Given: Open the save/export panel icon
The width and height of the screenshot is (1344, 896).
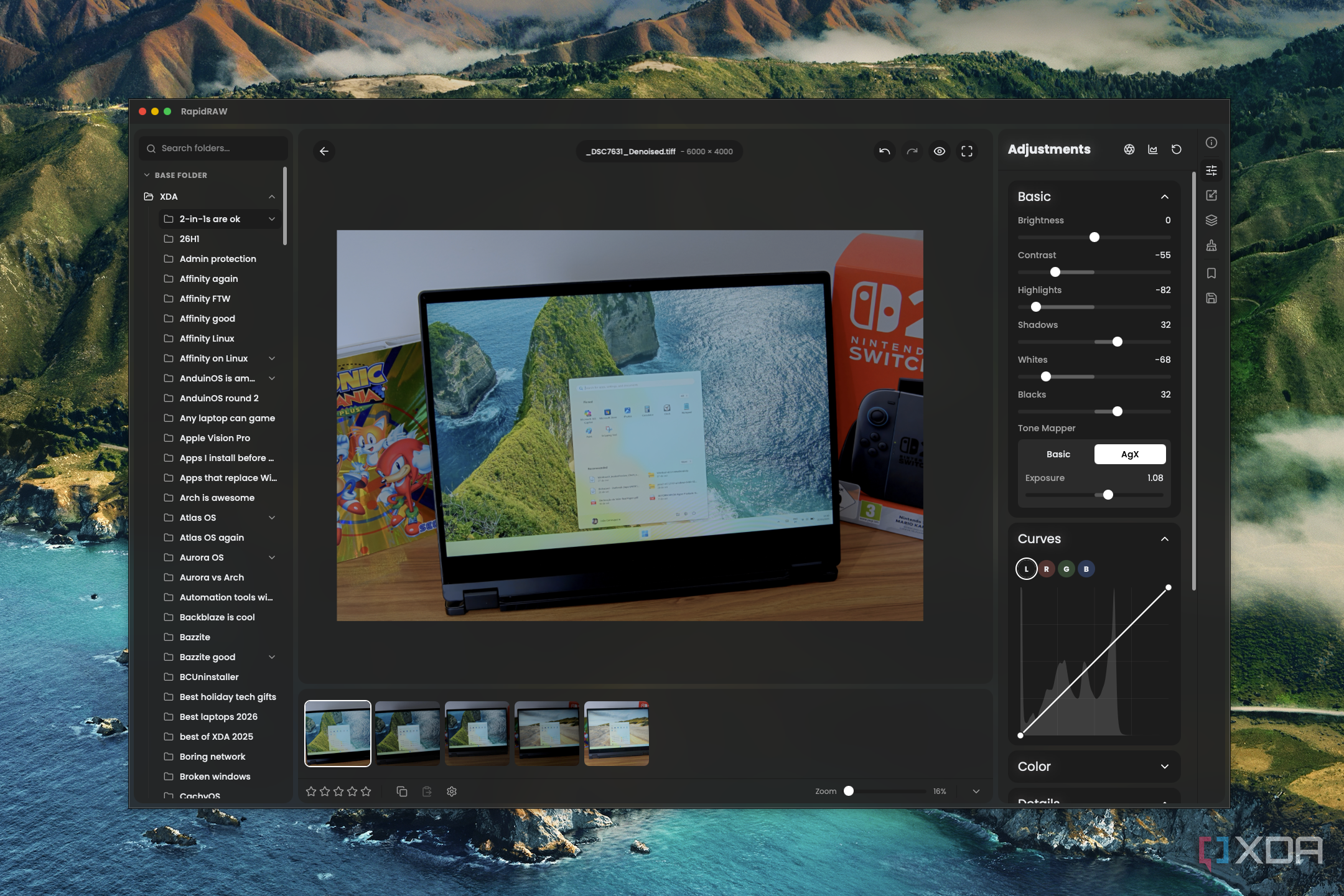Looking at the screenshot, I should [x=1211, y=298].
